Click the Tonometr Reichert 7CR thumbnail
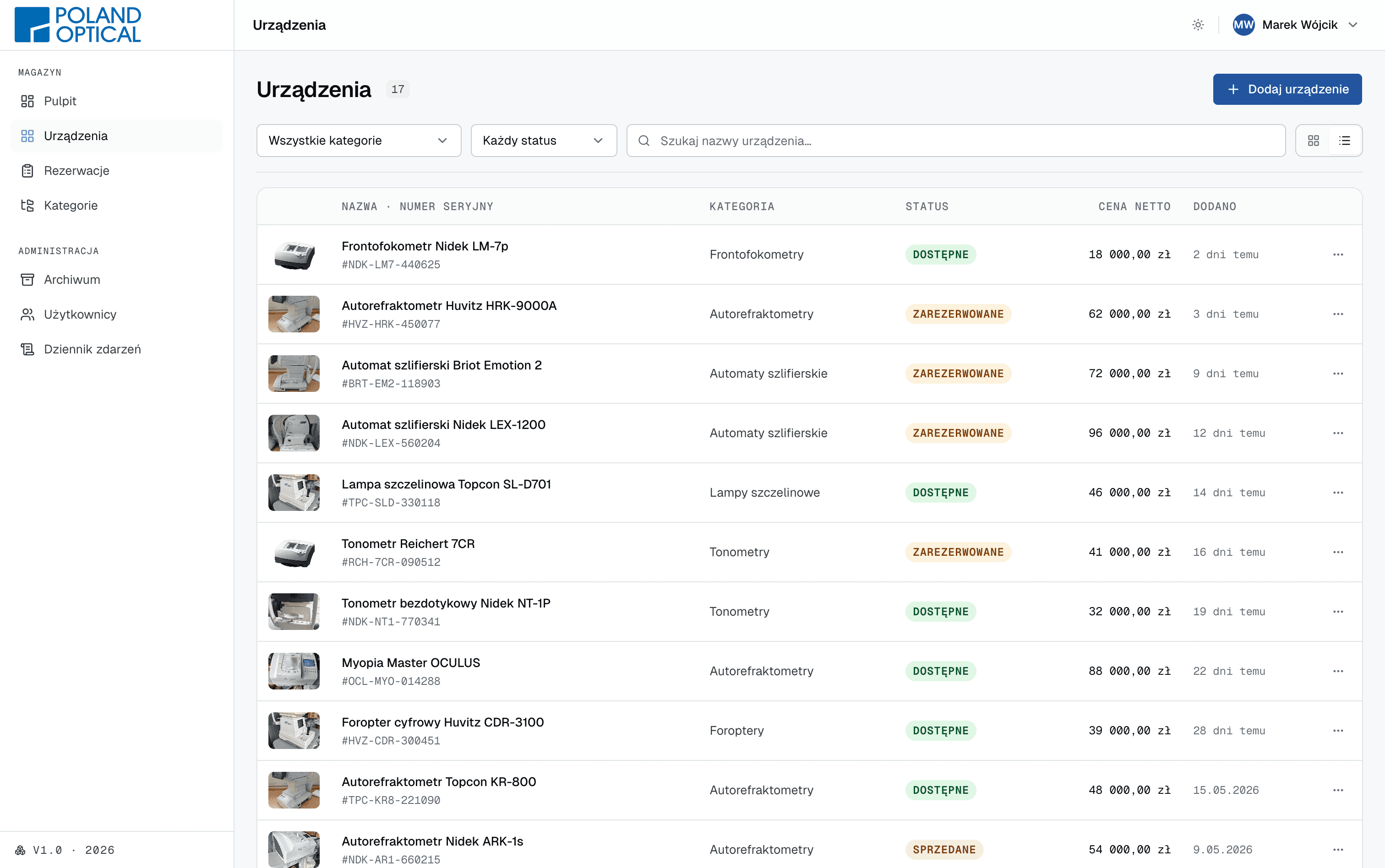The height and width of the screenshot is (868, 1385). pos(294,552)
